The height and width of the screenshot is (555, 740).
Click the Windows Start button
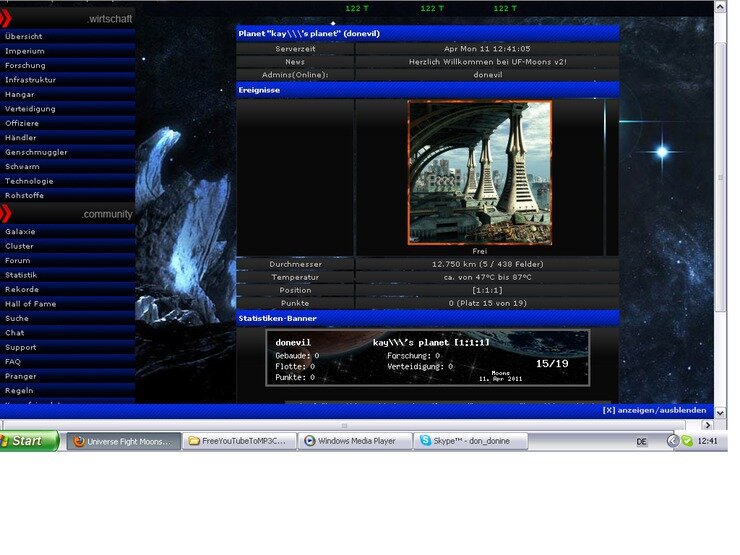pyautogui.click(x=29, y=441)
